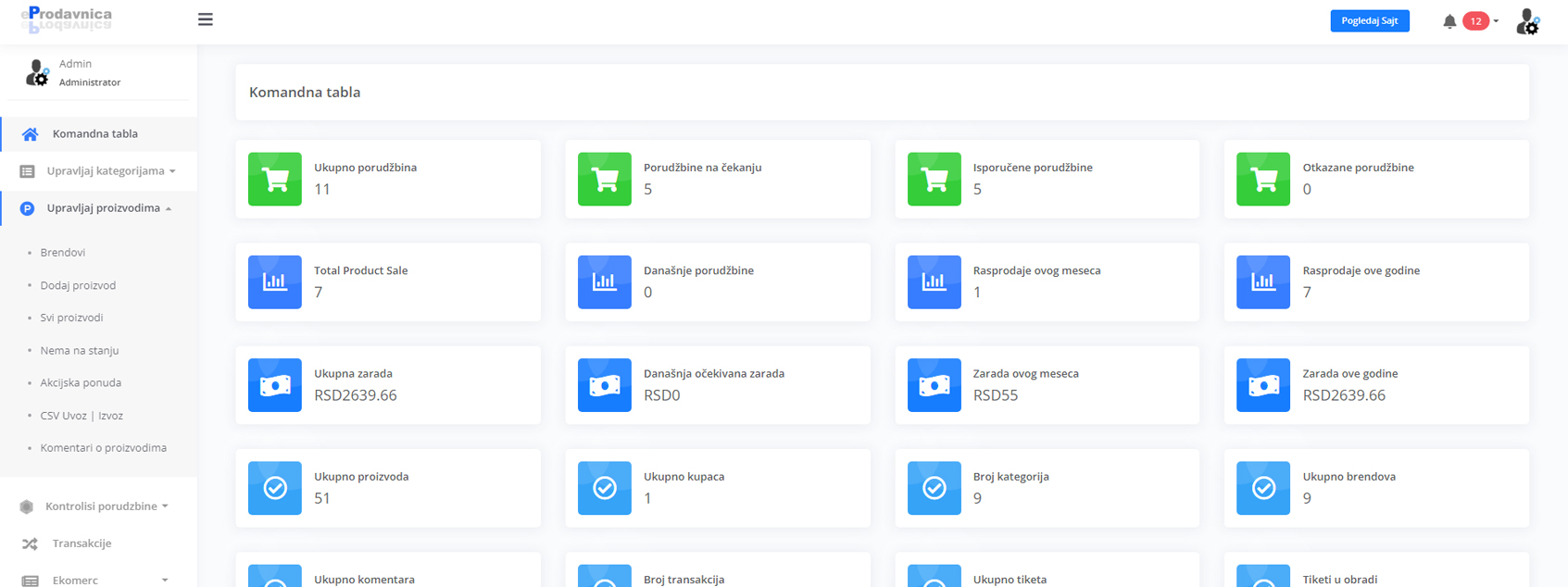Open Komandna tabla in the sidebar
The height and width of the screenshot is (587, 1568).
pyautogui.click(x=94, y=134)
